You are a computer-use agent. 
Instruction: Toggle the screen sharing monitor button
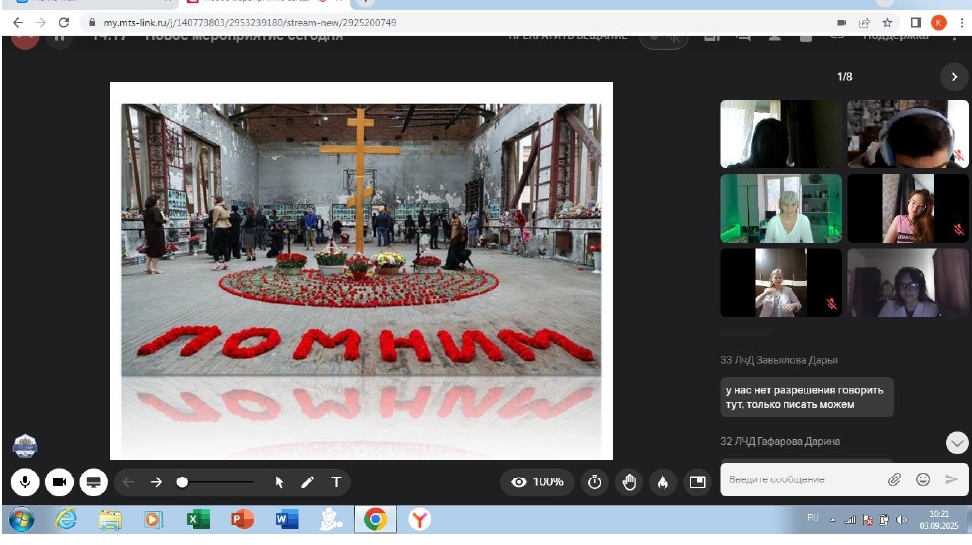(x=94, y=482)
